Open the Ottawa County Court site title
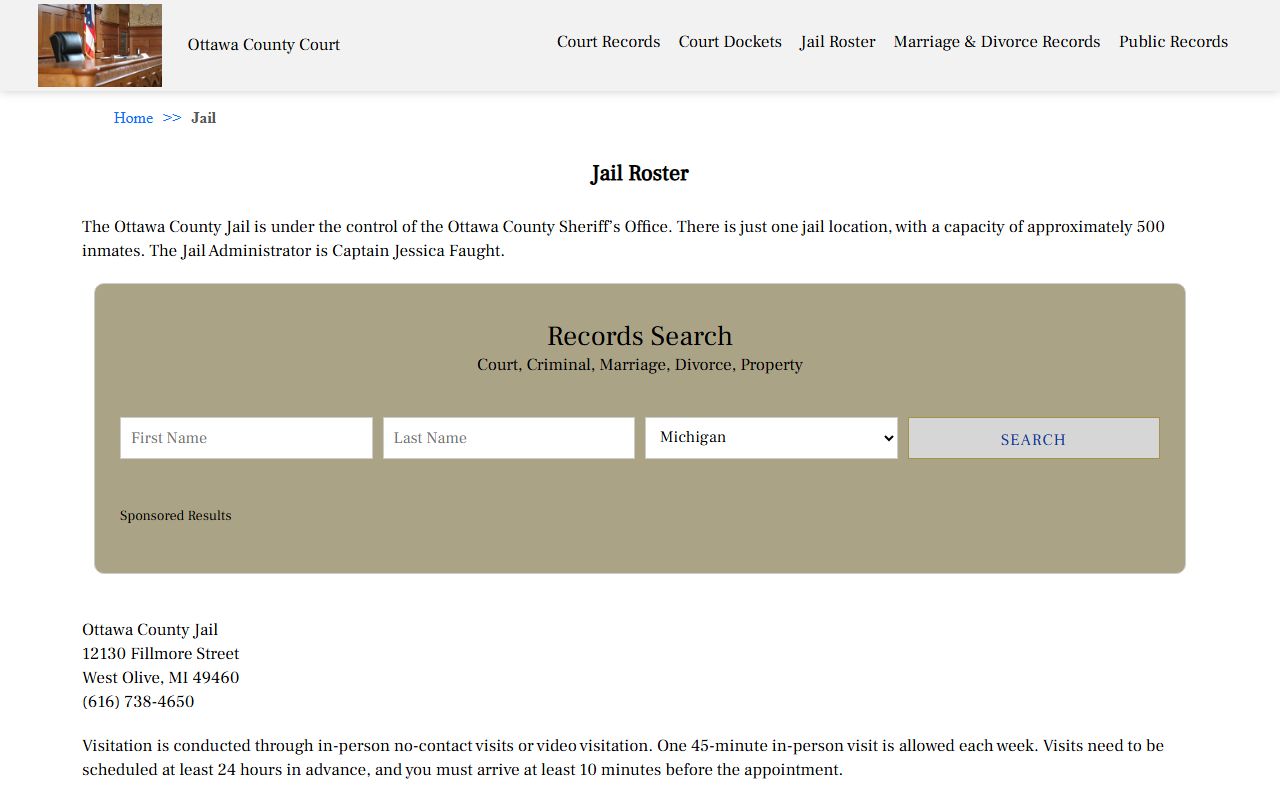This screenshot has height=800, width=1280. [x=264, y=45]
